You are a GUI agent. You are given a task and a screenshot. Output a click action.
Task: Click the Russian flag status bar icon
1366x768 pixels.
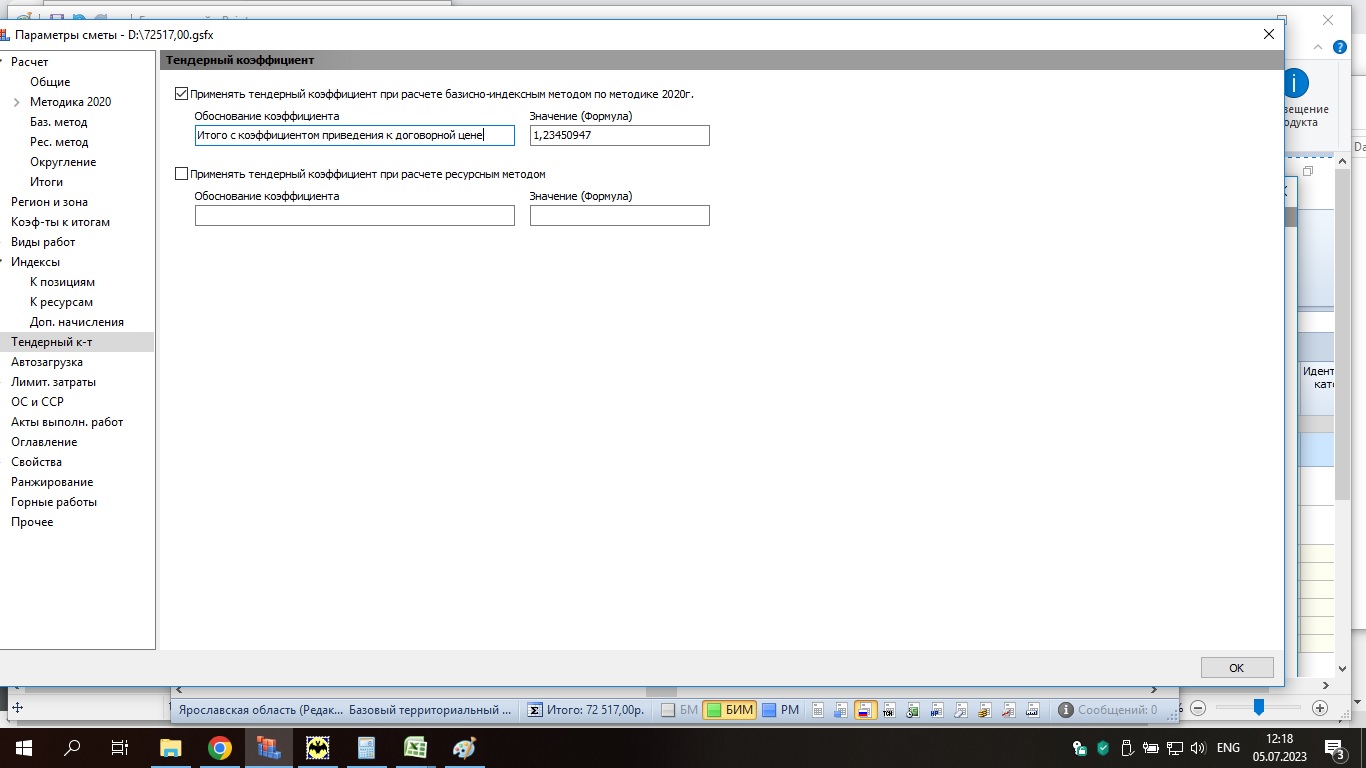tap(866, 710)
